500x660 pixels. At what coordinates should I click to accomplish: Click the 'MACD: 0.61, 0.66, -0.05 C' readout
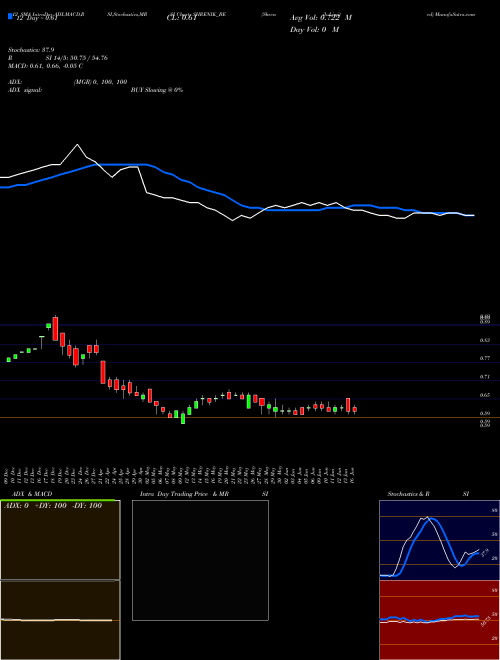(45, 66)
